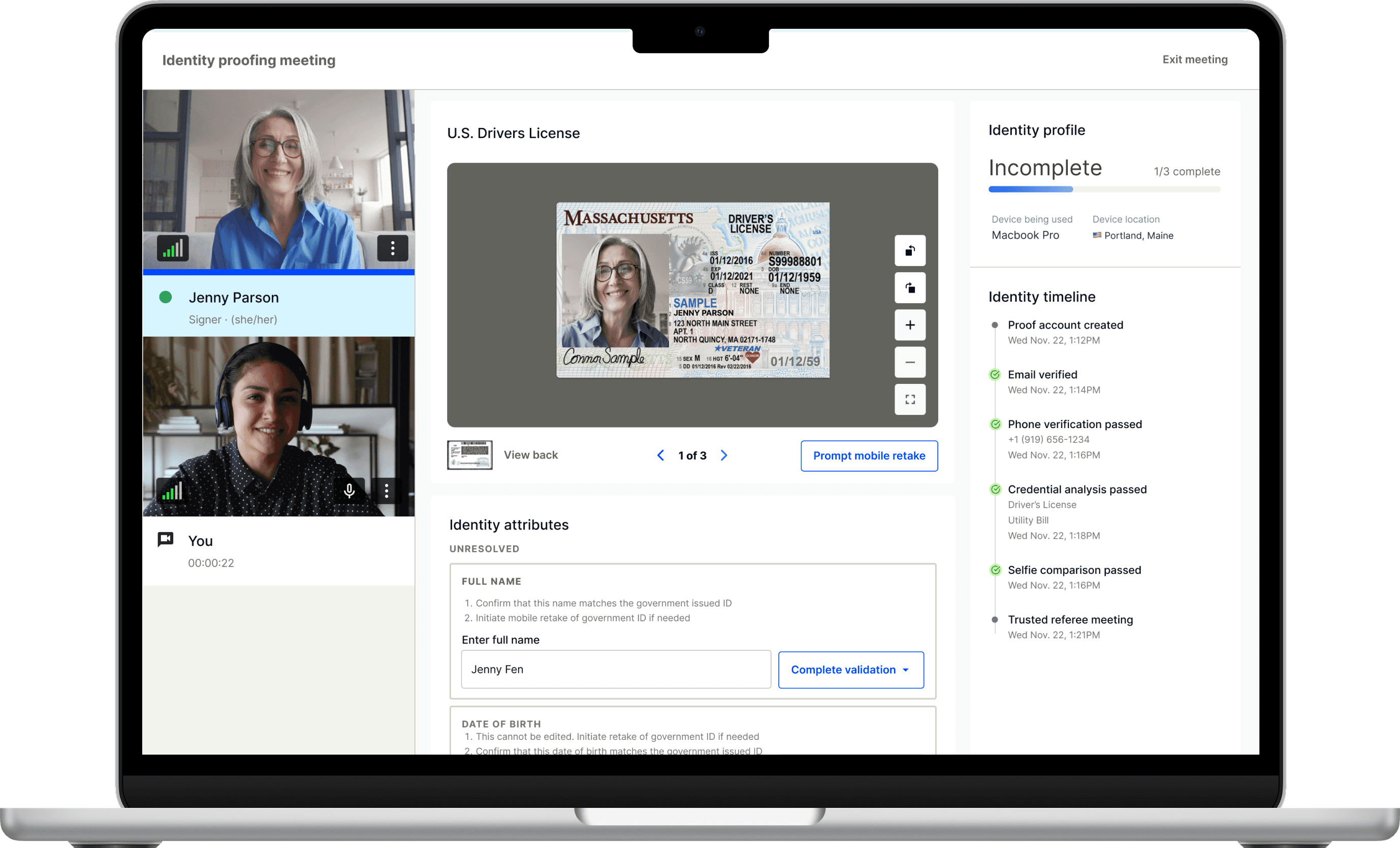
Task: Click the Prompt mobile retake button
Action: point(869,455)
